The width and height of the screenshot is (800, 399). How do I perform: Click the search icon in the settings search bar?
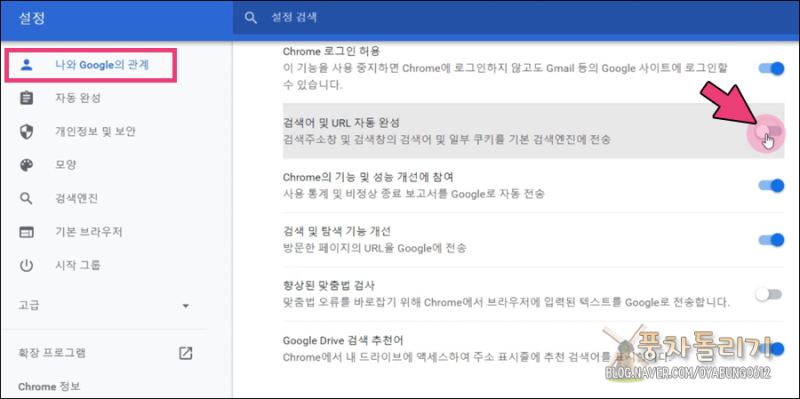(x=250, y=18)
